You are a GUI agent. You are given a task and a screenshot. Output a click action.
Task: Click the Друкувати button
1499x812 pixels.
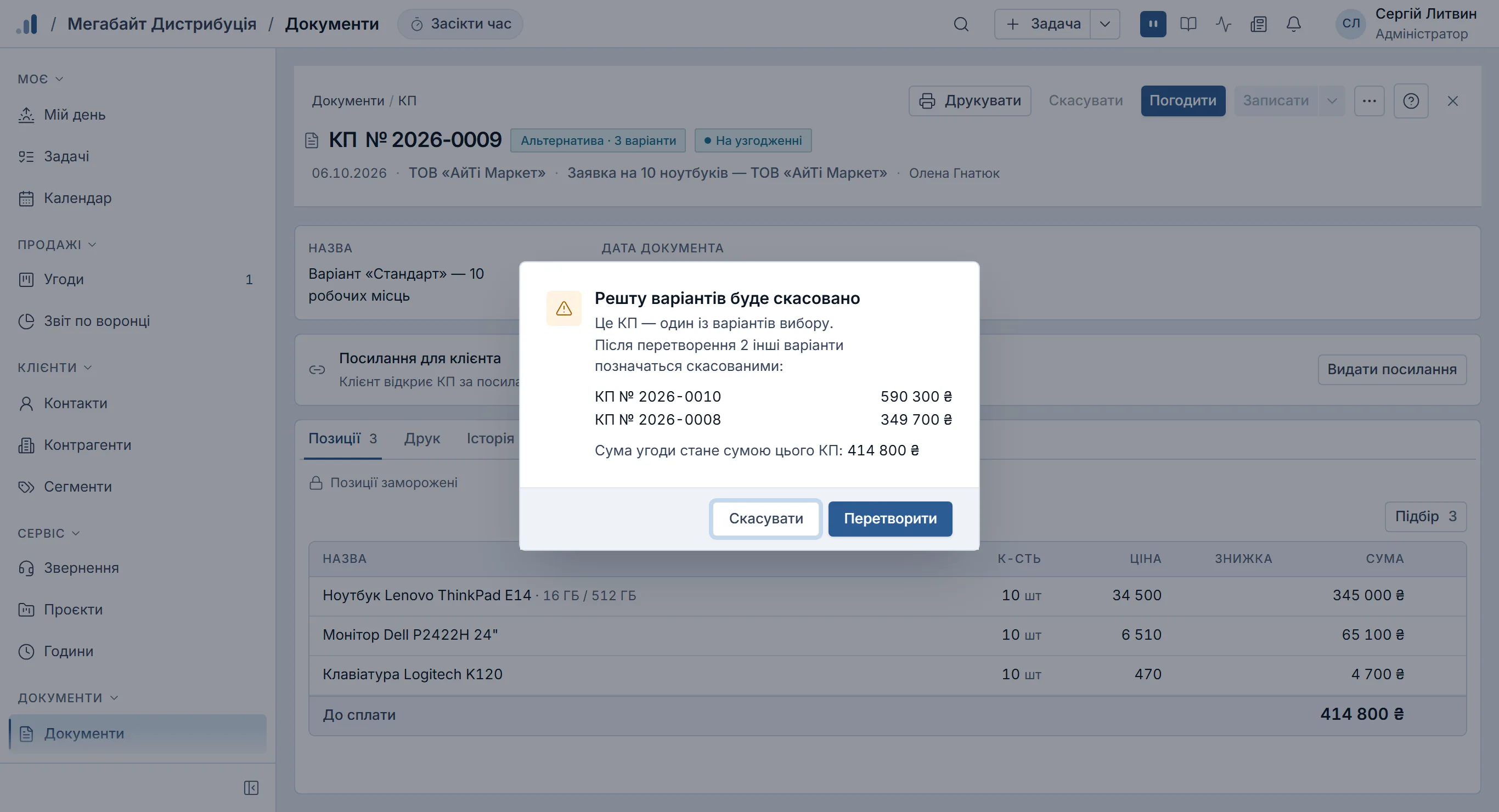(970, 101)
